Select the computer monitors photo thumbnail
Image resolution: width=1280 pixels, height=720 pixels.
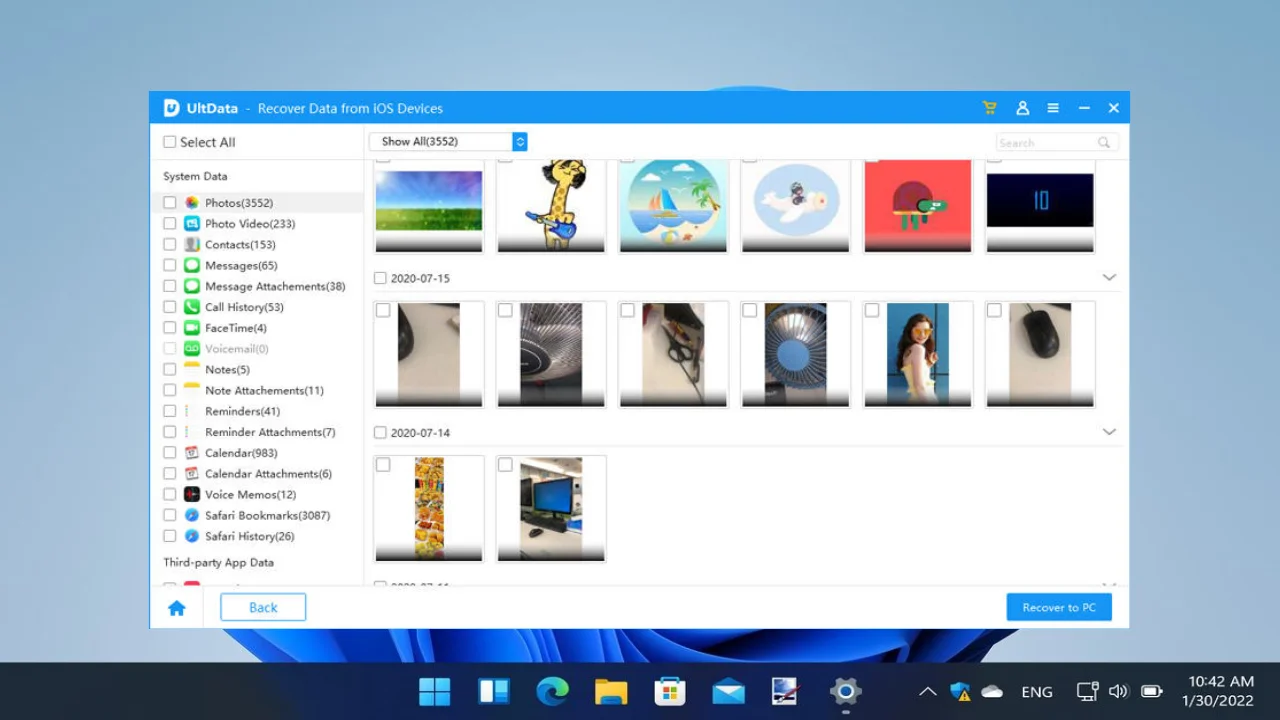[x=551, y=509]
